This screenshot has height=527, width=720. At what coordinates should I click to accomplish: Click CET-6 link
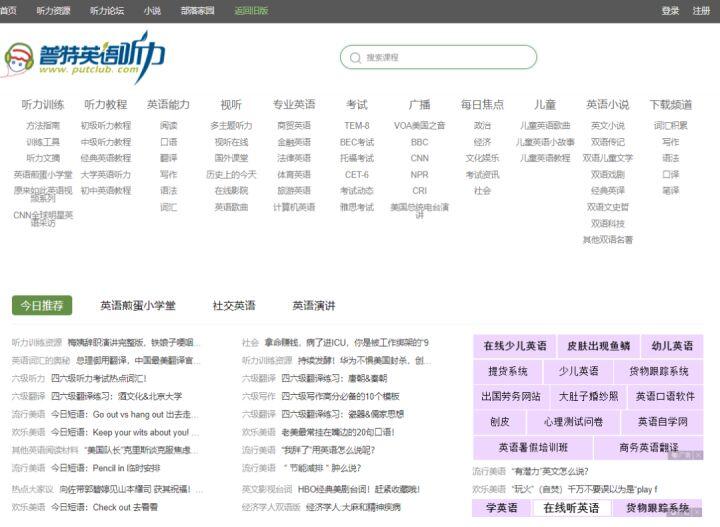[x=357, y=174]
